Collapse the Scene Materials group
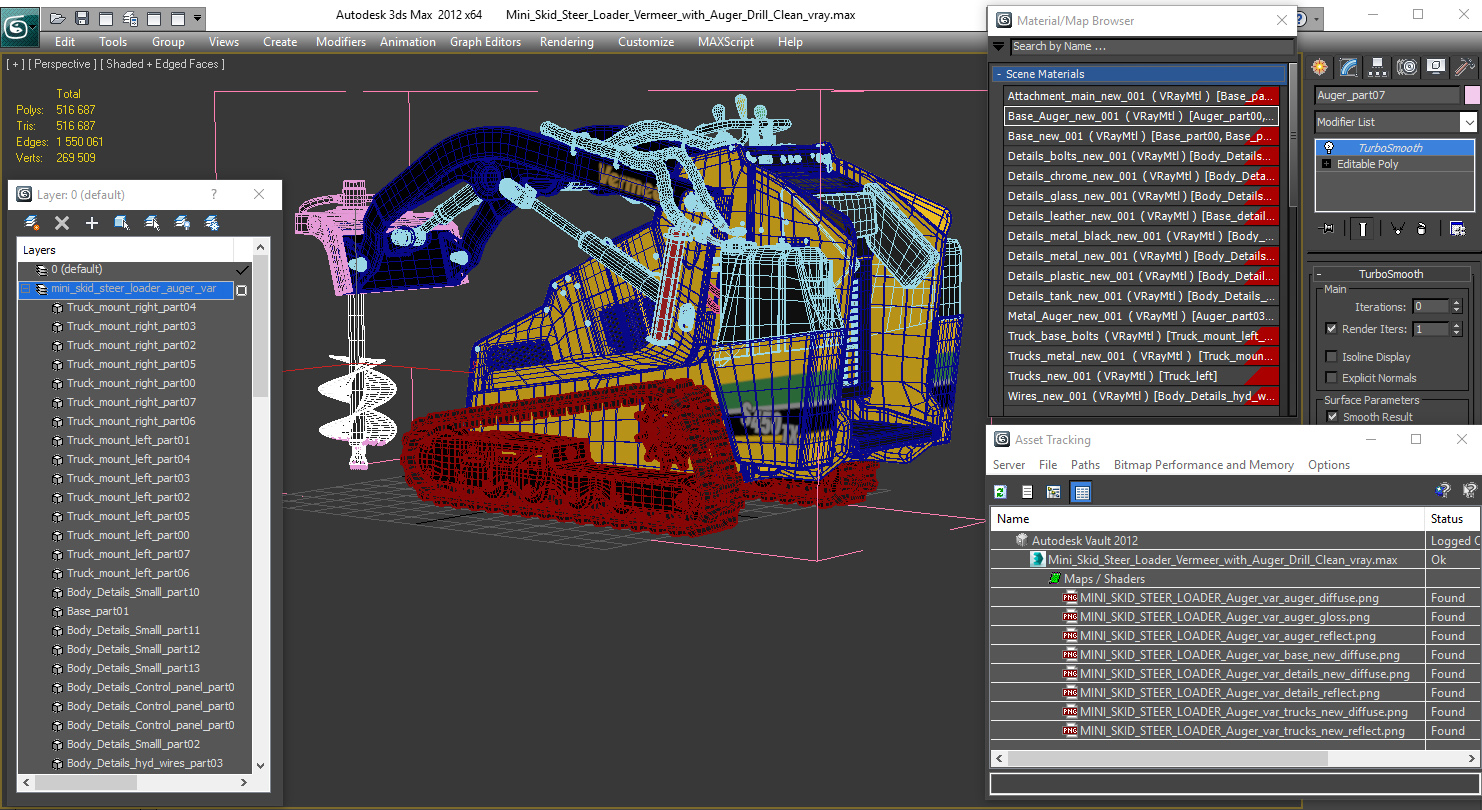This screenshot has height=810, width=1482. tap(998, 74)
